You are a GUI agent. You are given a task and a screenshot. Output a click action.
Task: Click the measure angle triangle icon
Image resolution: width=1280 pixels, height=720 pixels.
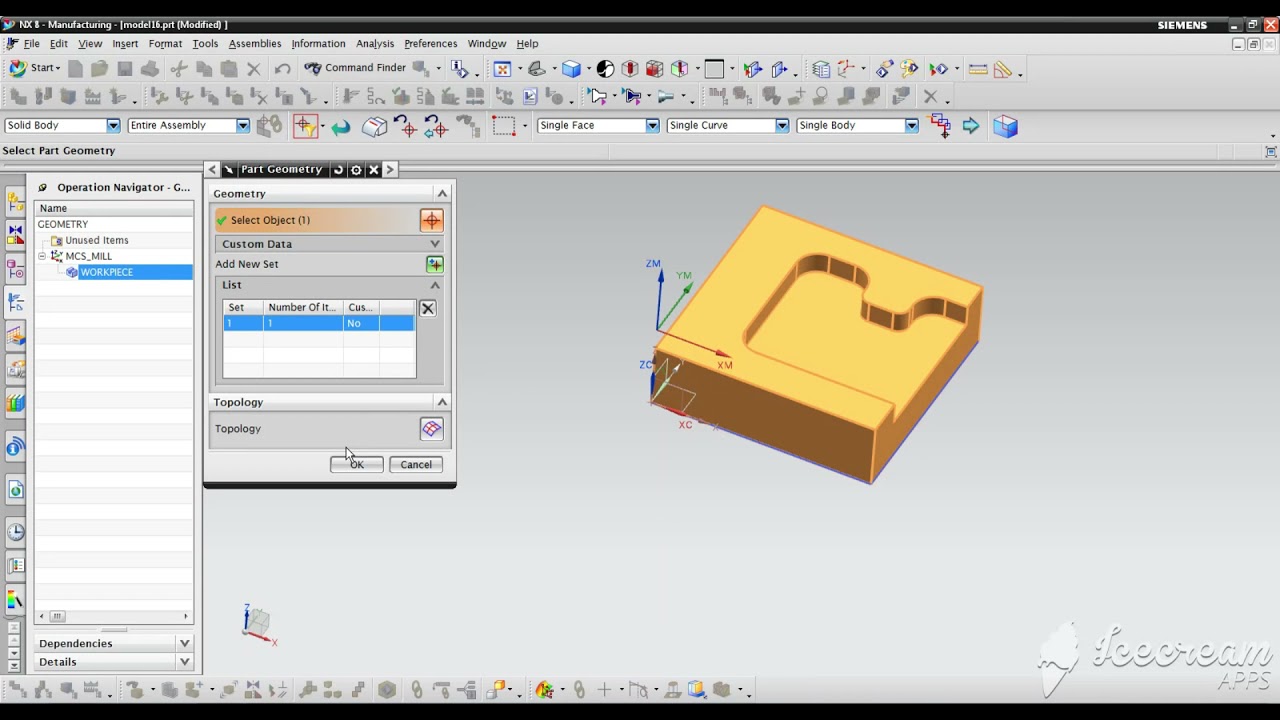[1003, 69]
